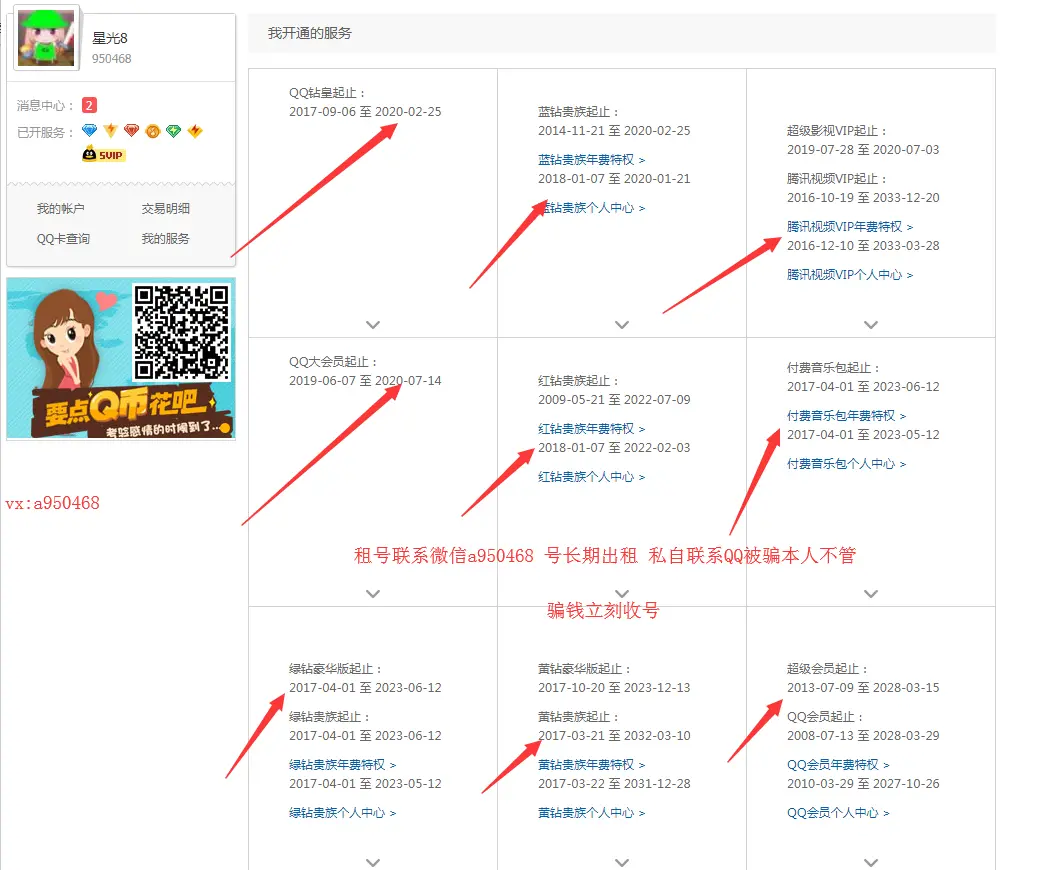Click the account number 950468 under the username

coord(111,59)
